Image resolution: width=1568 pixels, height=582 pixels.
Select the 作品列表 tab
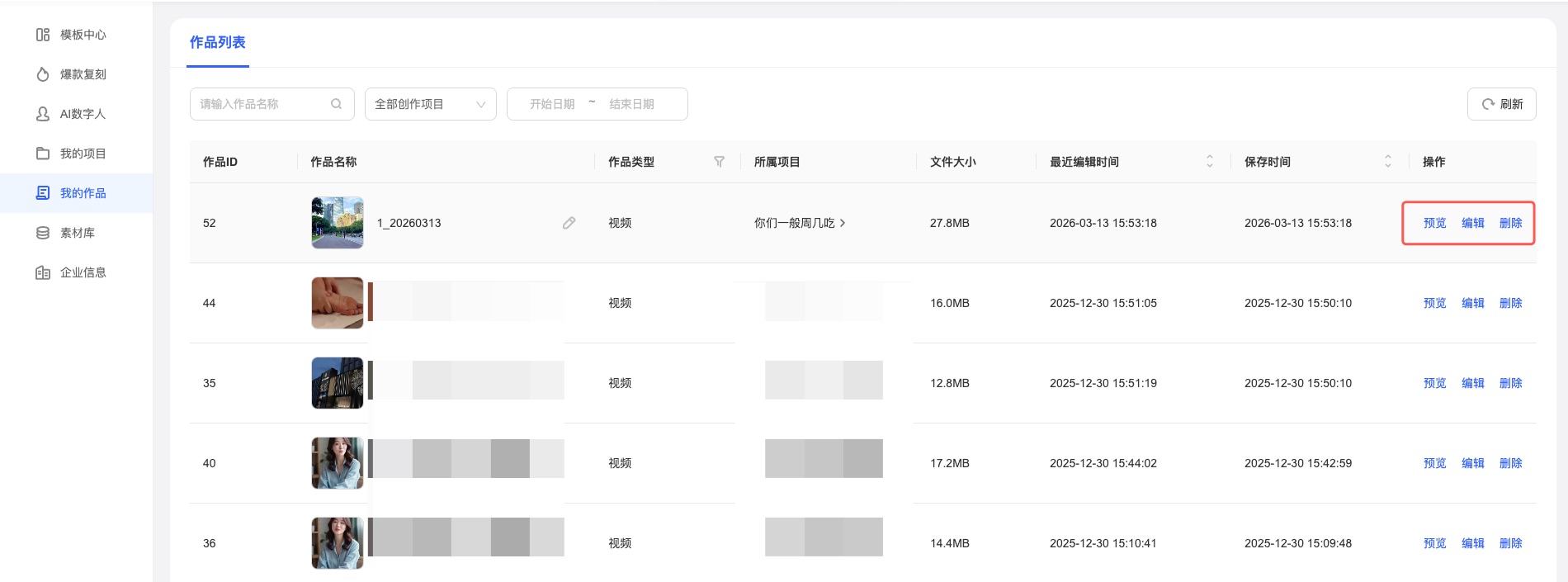point(217,42)
